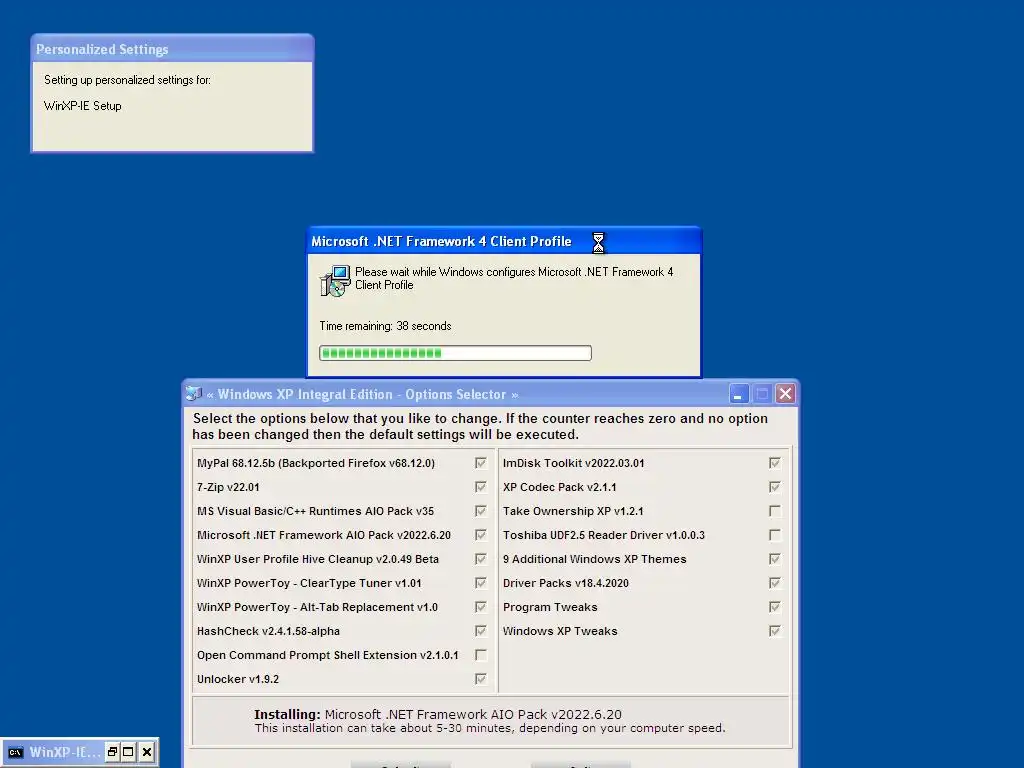Image resolution: width=1024 pixels, height=768 pixels.
Task: Toggle MyPal 68.12.5b checkbox
Action: point(481,463)
